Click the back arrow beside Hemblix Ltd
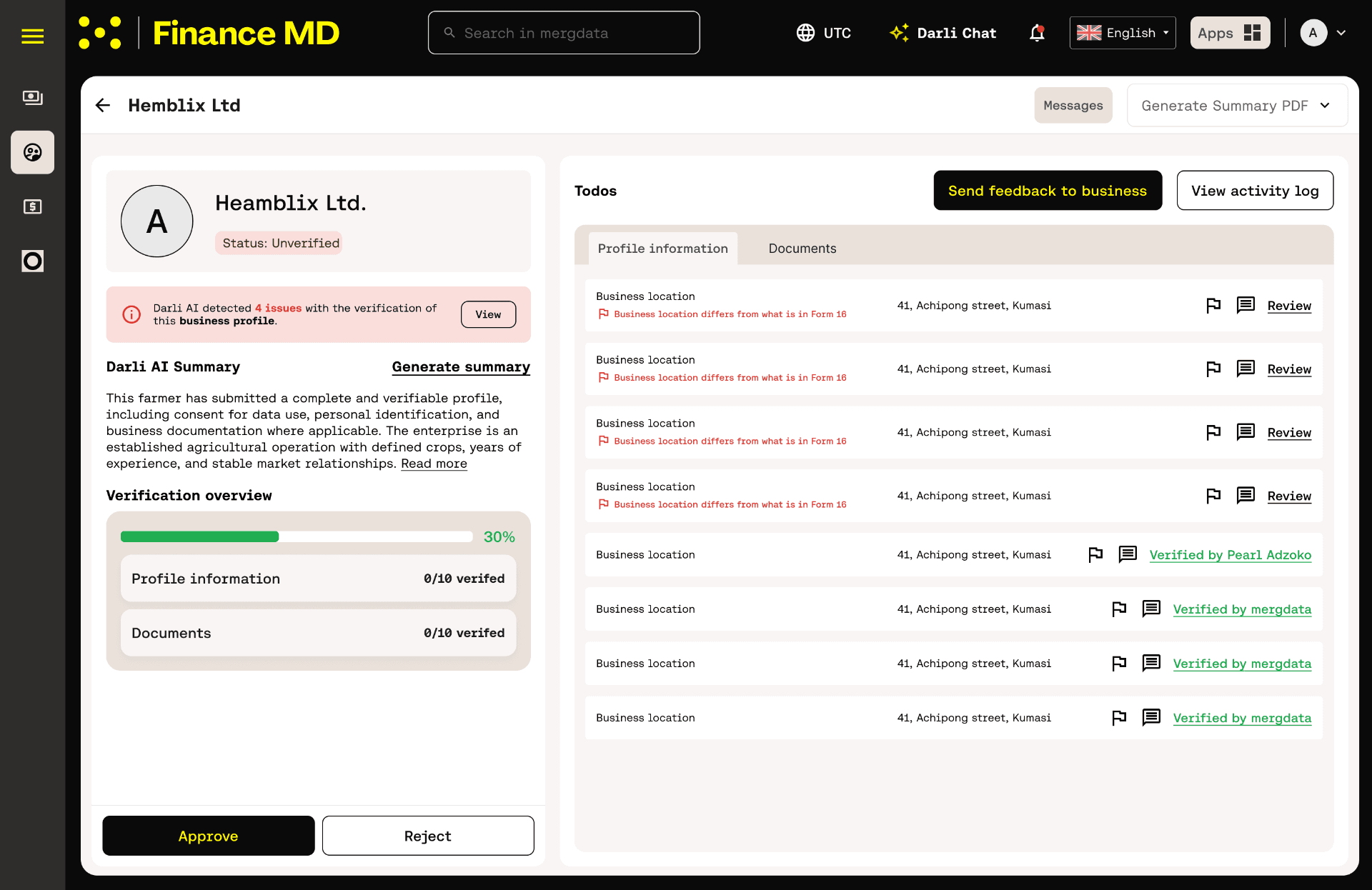This screenshot has height=890, width=1372. click(x=103, y=106)
